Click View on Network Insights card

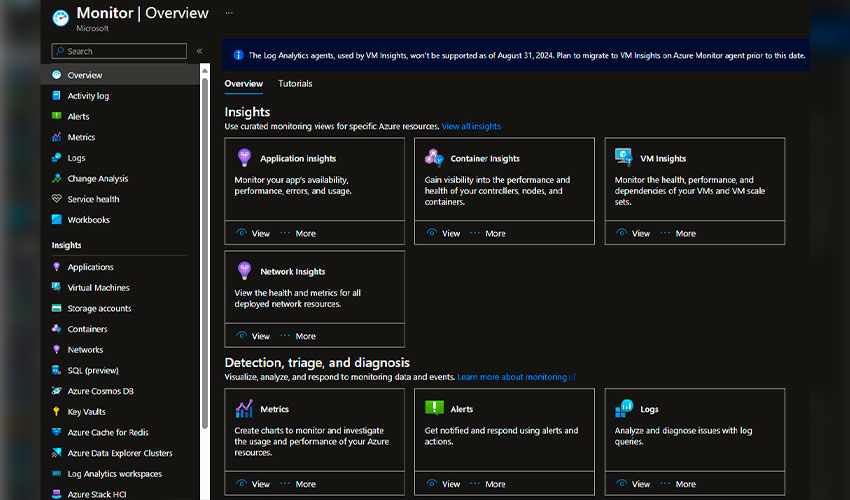pos(253,336)
